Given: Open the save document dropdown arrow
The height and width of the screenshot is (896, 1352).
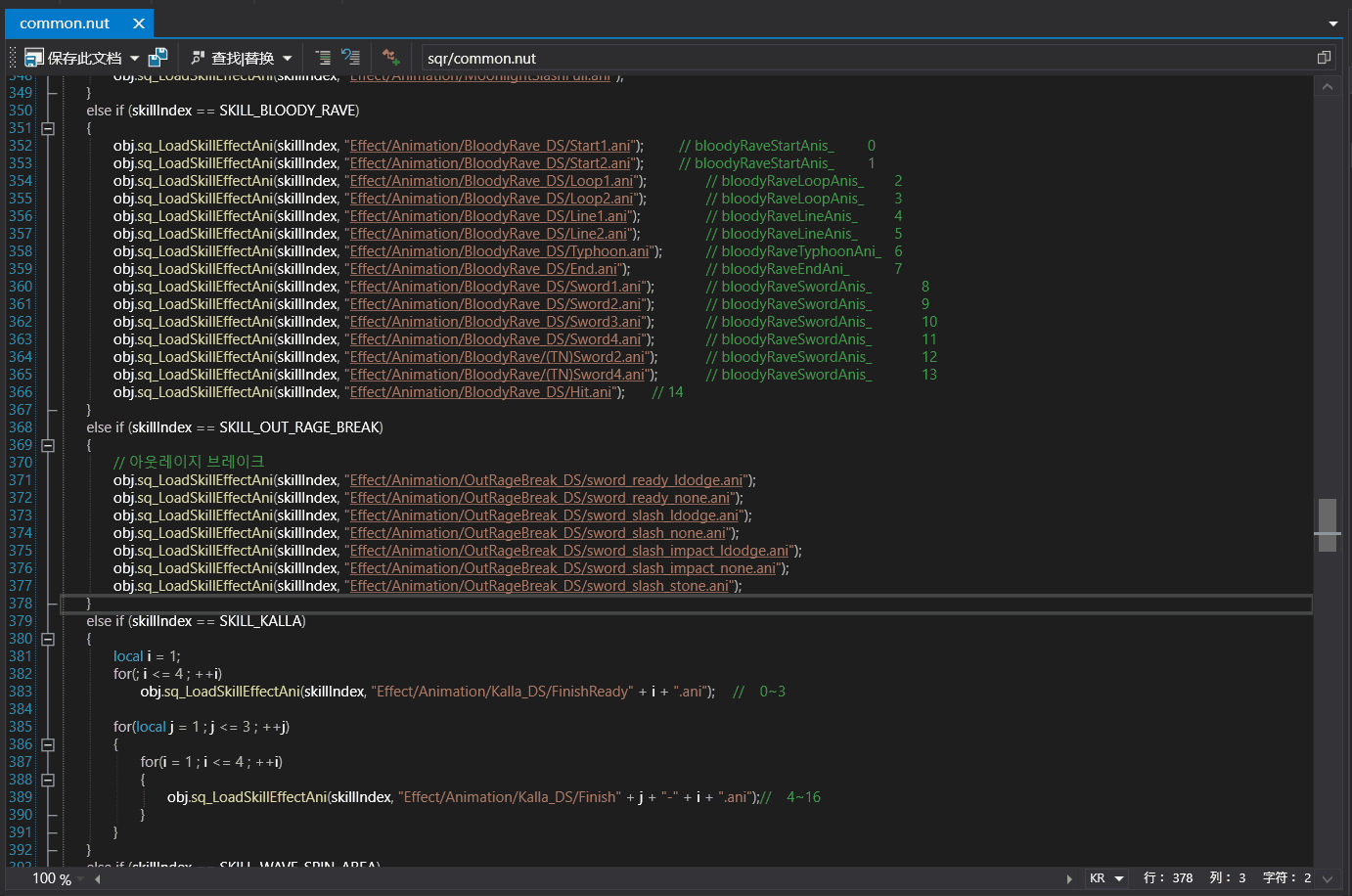Looking at the screenshot, I should 135,59.
